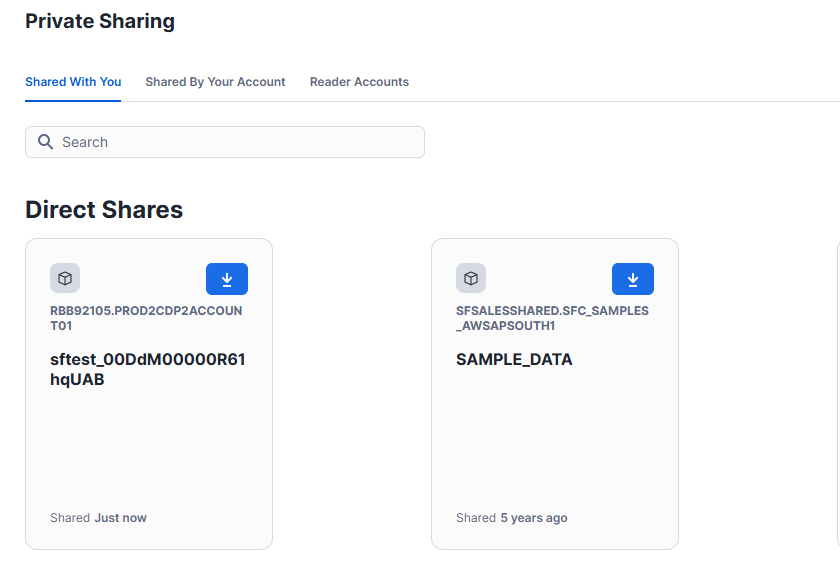Select RBB92105.PROD2CDP2ACCOUNT01 provider text

pyautogui.click(x=146, y=318)
